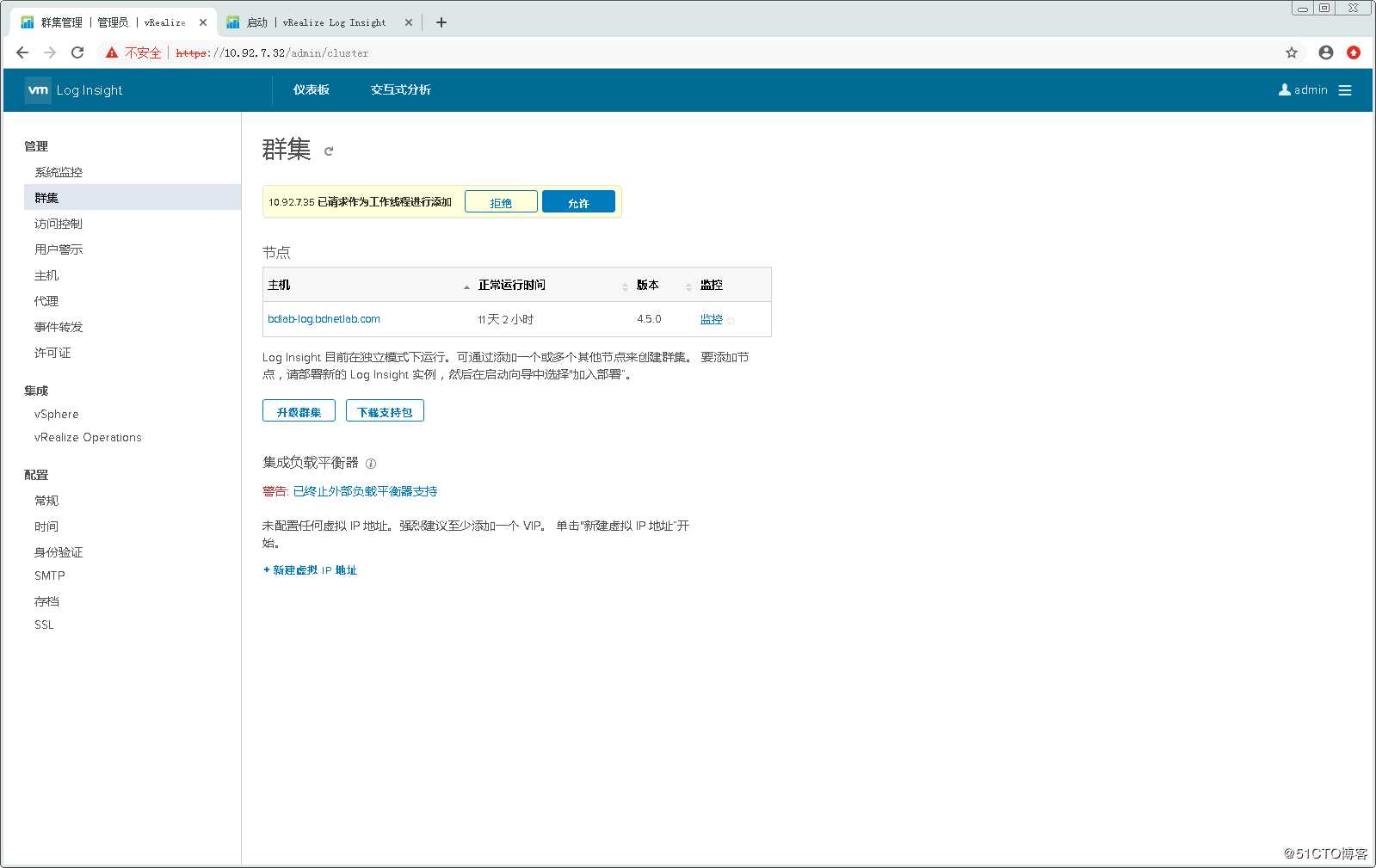
Task: Click the info icon beside 集成负载平衡器
Action: (x=371, y=464)
